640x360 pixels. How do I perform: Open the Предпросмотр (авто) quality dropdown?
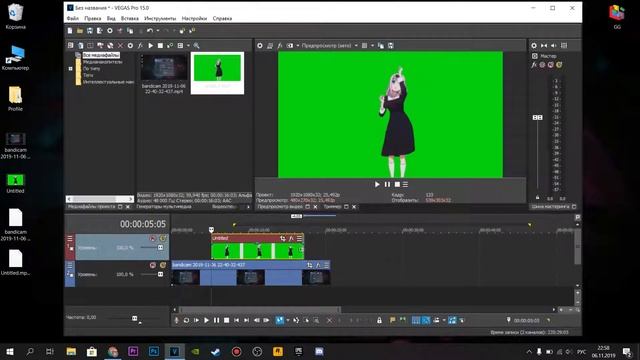click(329, 46)
